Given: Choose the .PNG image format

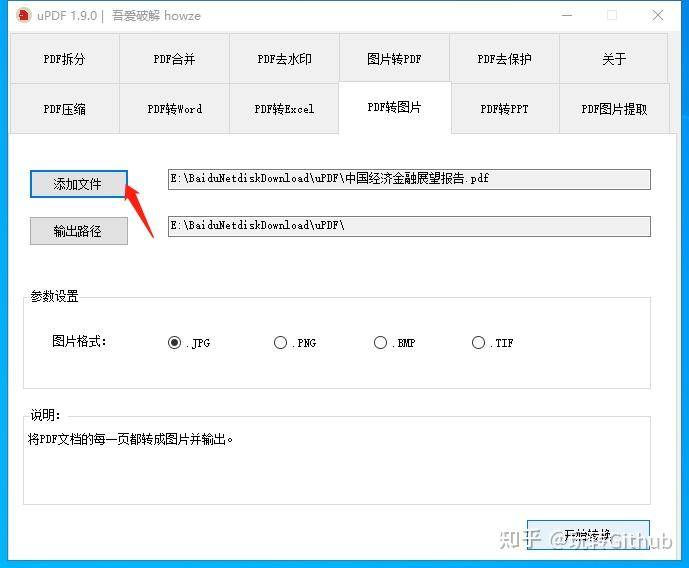Looking at the screenshot, I should click(x=295, y=343).
